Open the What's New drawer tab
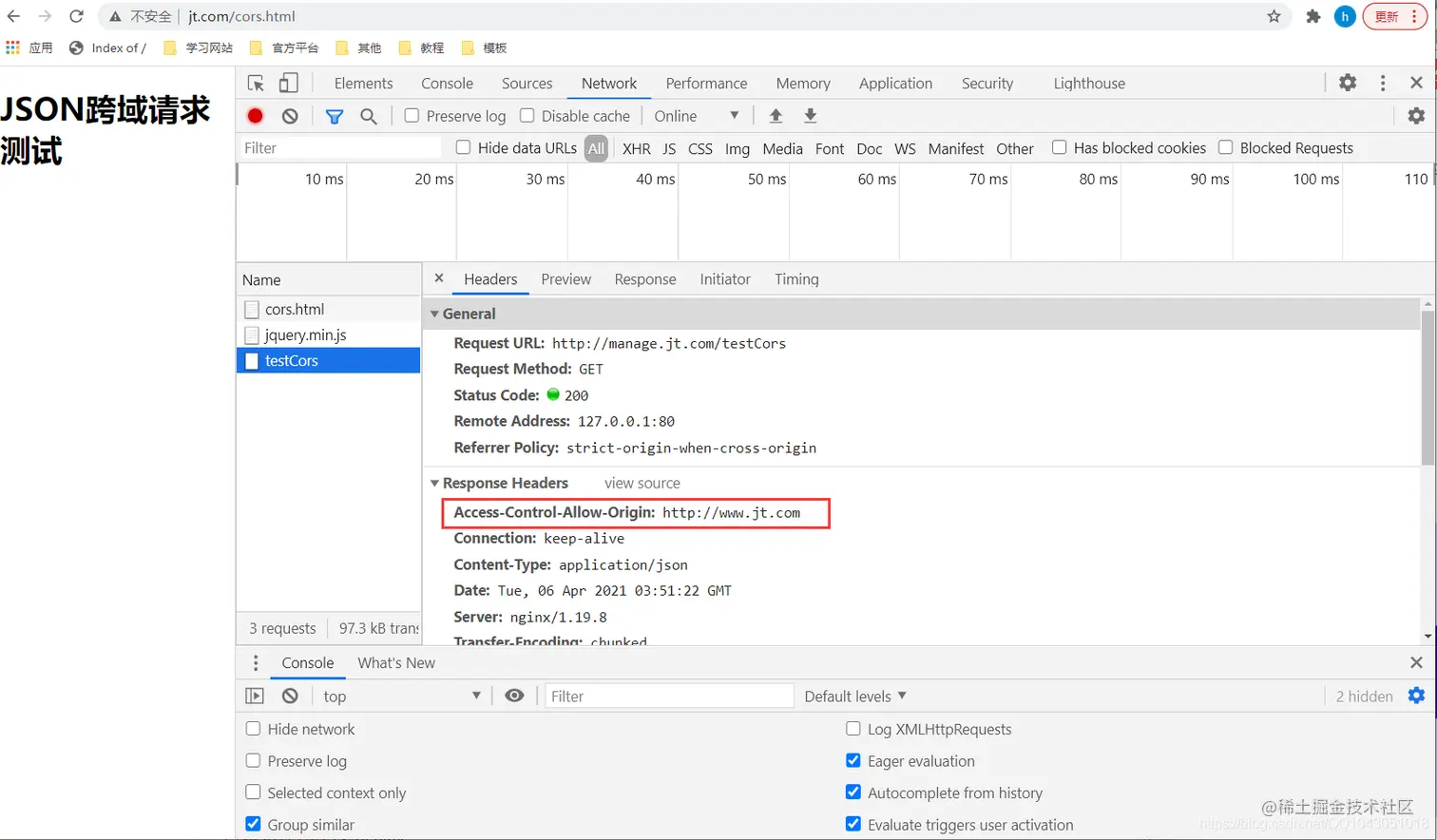 pyautogui.click(x=396, y=662)
